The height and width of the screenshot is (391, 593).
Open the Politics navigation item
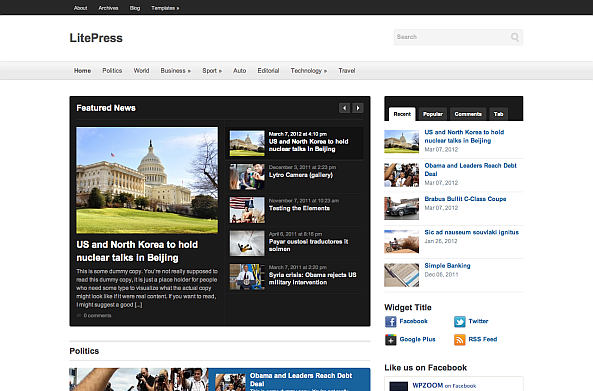112,71
